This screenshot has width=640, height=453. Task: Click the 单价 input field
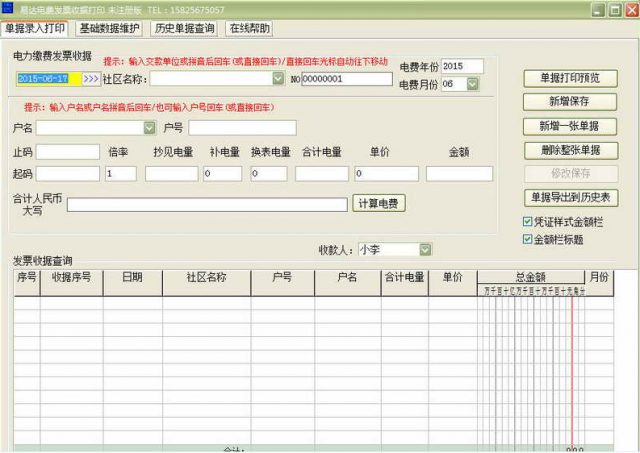click(387, 174)
